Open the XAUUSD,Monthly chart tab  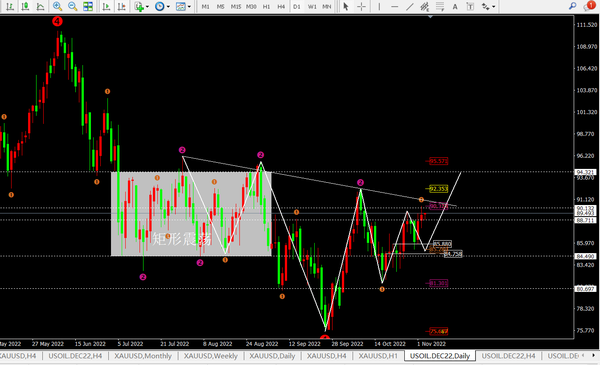(x=143, y=356)
